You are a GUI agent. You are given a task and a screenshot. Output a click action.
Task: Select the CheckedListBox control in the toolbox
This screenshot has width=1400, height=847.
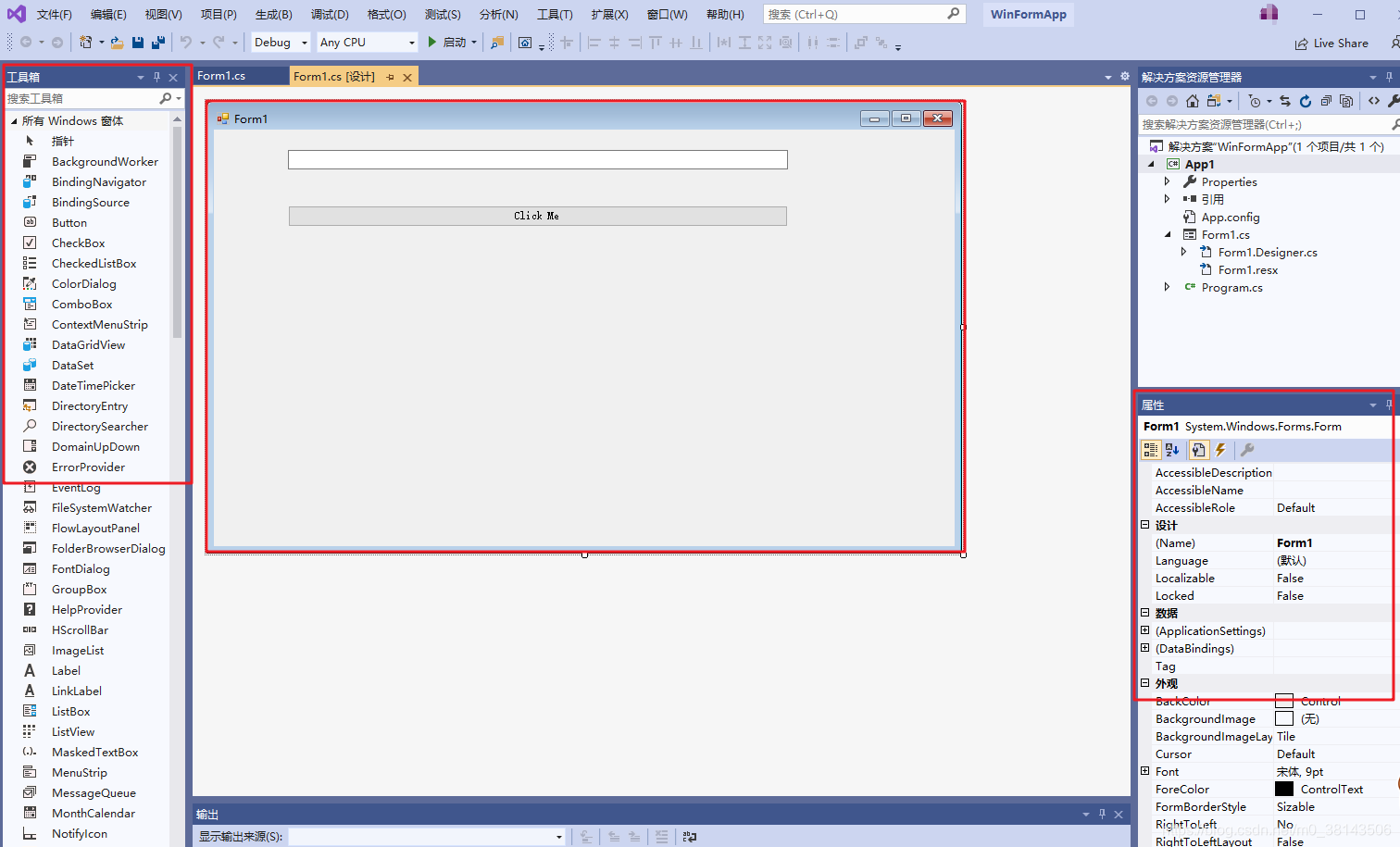coord(94,264)
